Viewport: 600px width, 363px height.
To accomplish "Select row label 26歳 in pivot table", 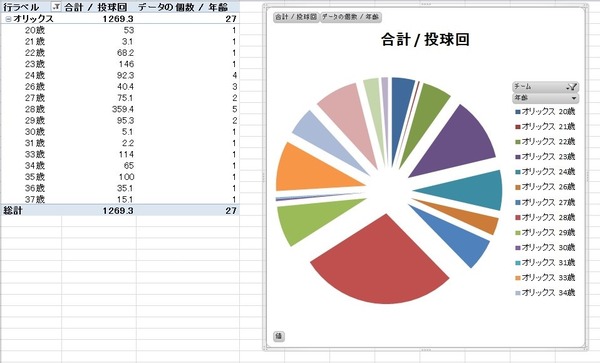I will click(35, 86).
